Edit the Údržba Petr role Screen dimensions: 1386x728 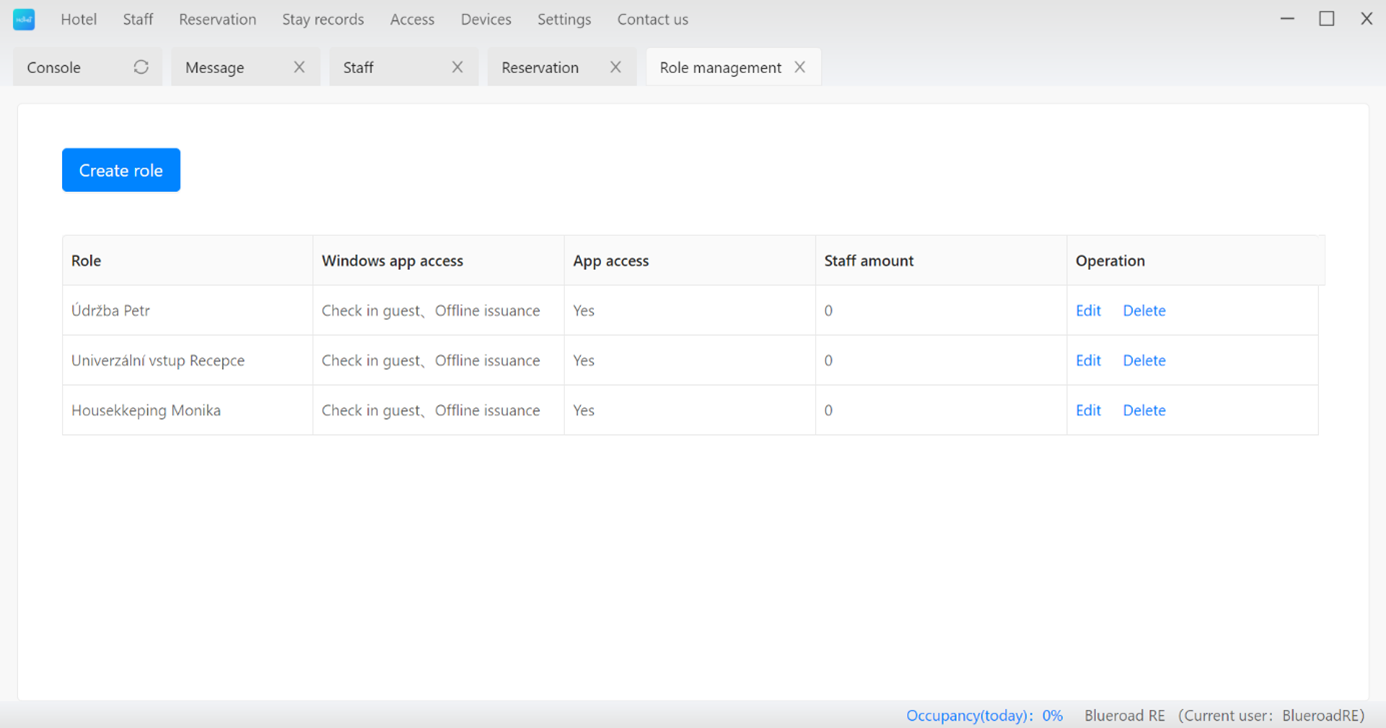point(1088,310)
